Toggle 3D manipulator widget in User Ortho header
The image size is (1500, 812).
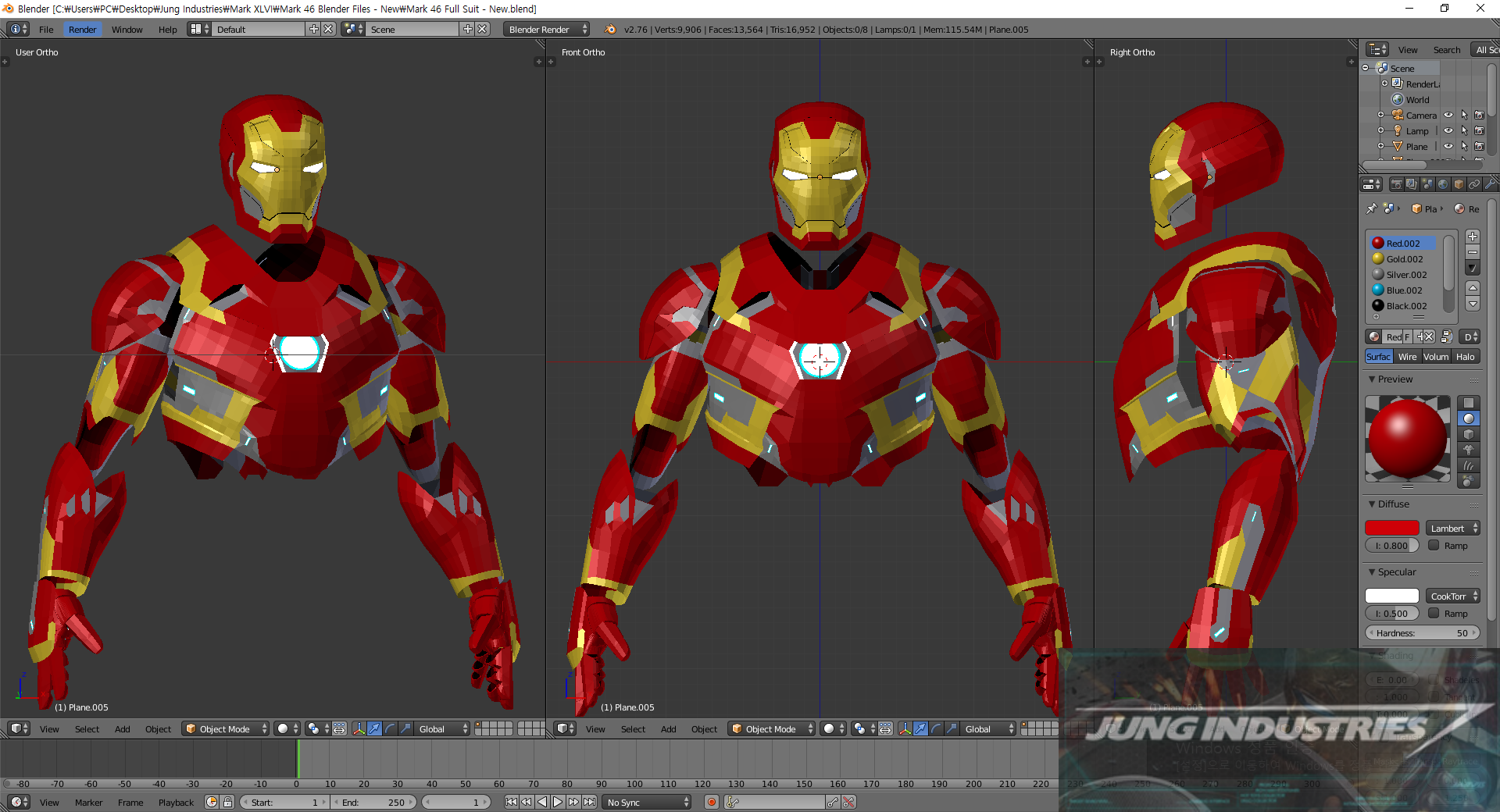point(359,729)
